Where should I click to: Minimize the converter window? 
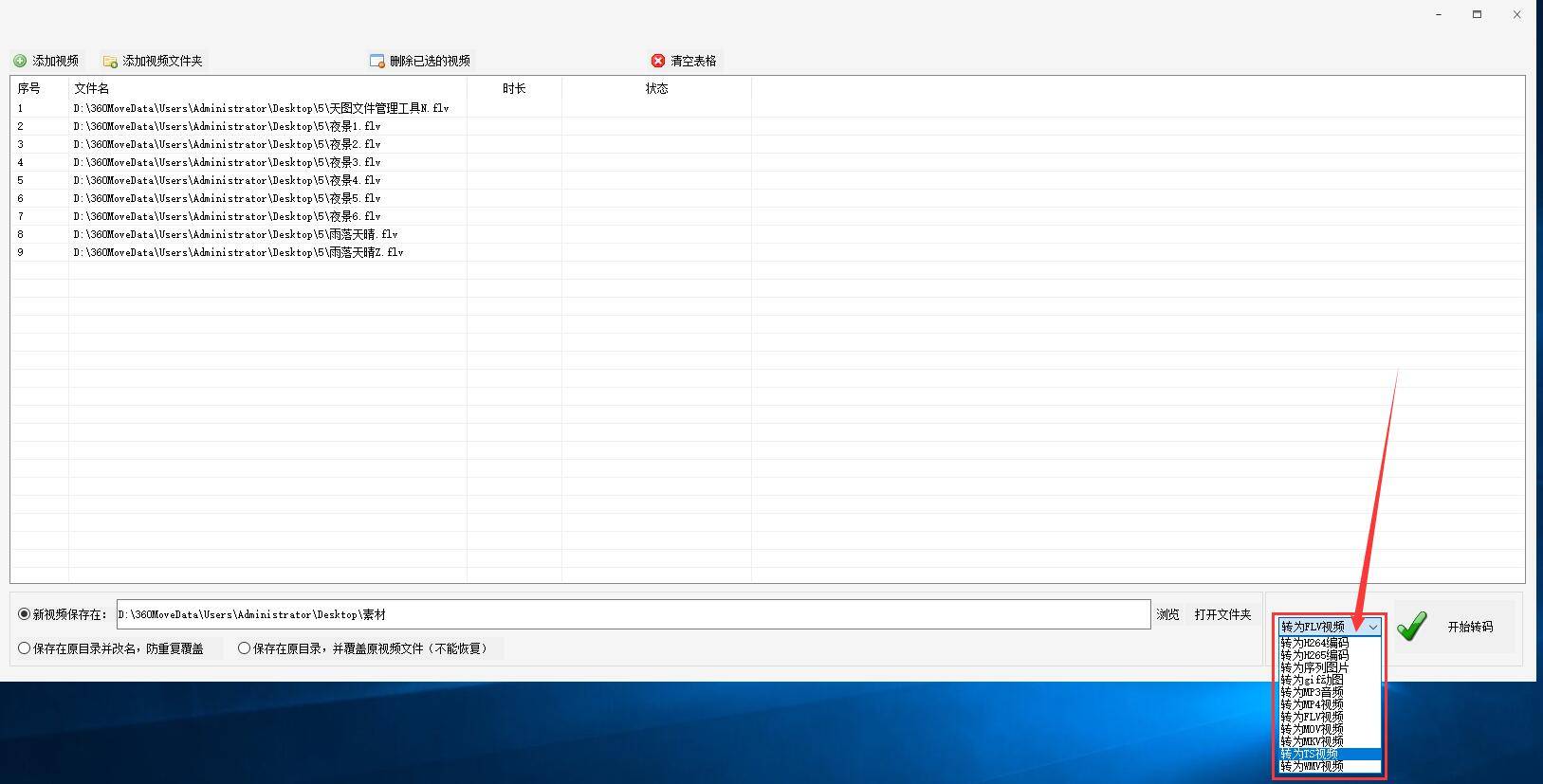(x=1439, y=14)
